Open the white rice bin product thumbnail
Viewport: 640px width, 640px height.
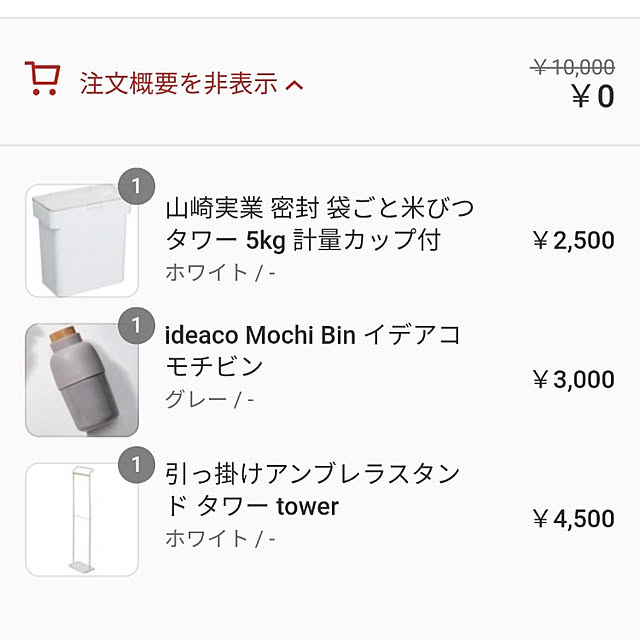[x=82, y=241]
